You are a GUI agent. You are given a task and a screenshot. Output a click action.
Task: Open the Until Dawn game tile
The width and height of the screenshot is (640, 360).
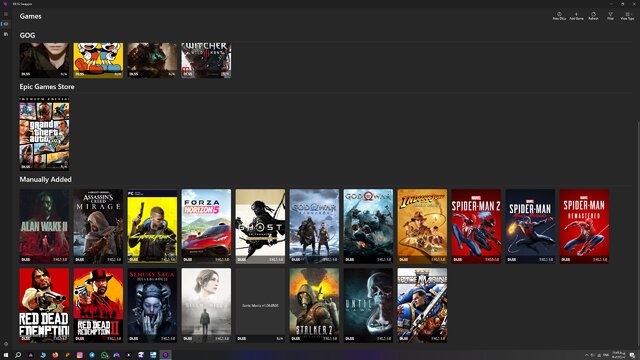[x=368, y=305]
